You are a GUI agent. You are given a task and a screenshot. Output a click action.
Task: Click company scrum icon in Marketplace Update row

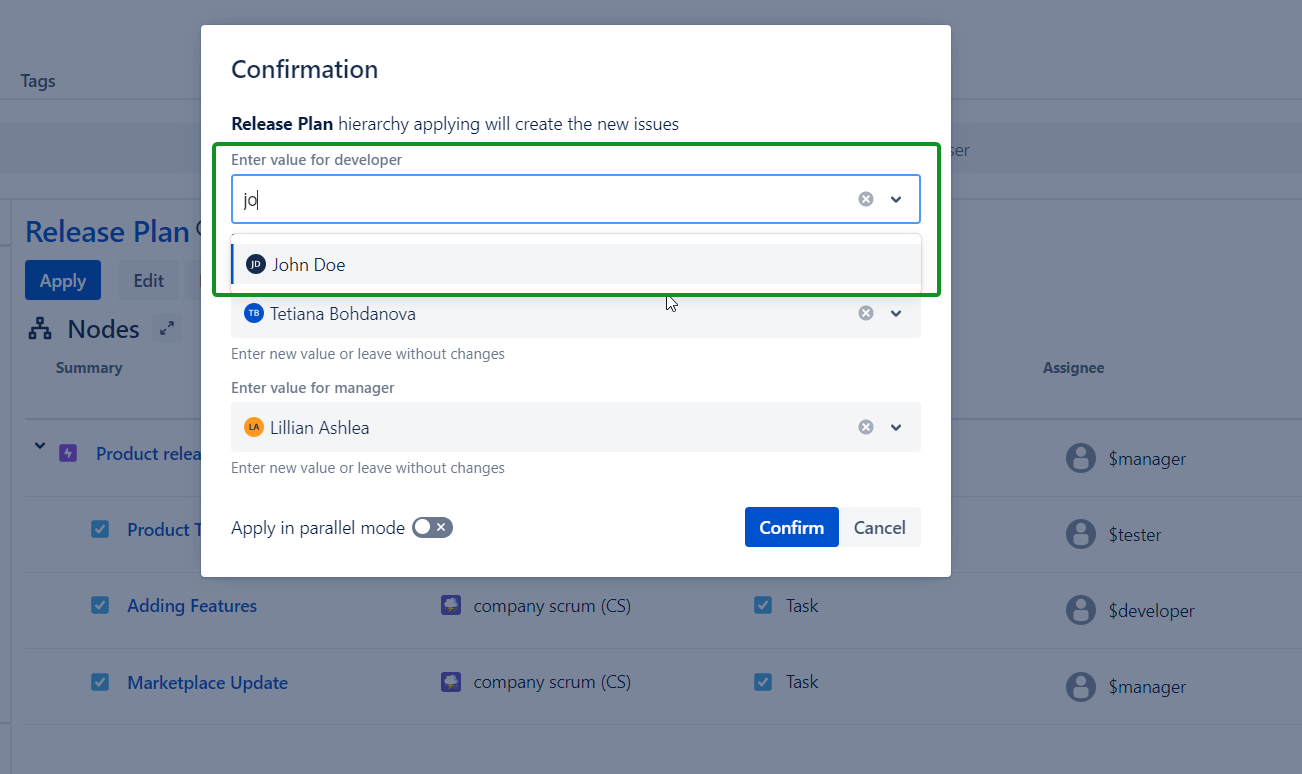click(451, 682)
